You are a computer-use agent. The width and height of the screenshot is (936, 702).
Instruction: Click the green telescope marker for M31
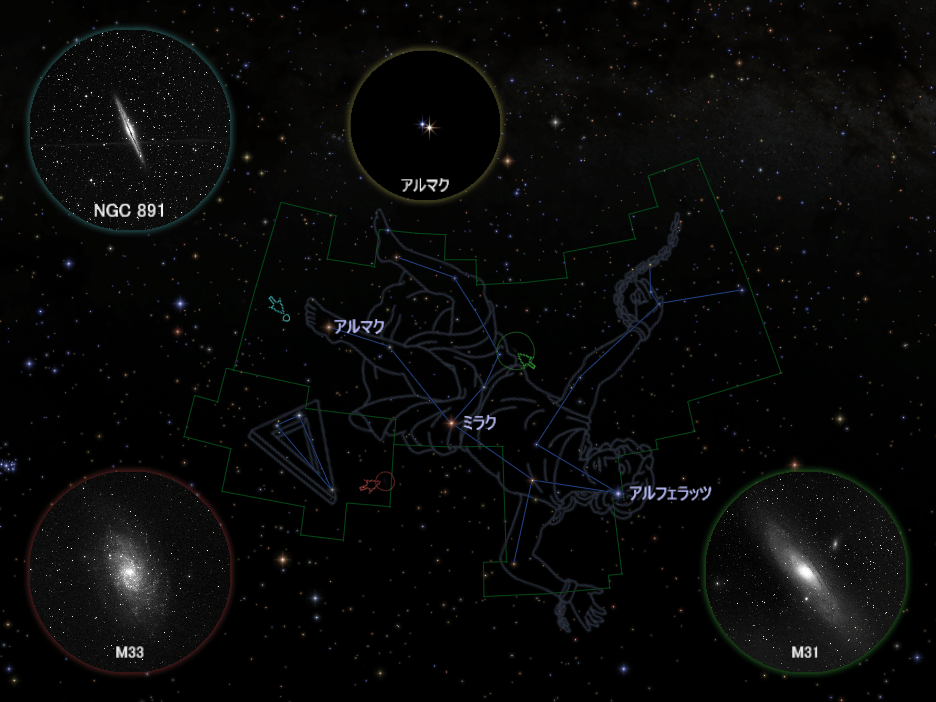[518, 352]
